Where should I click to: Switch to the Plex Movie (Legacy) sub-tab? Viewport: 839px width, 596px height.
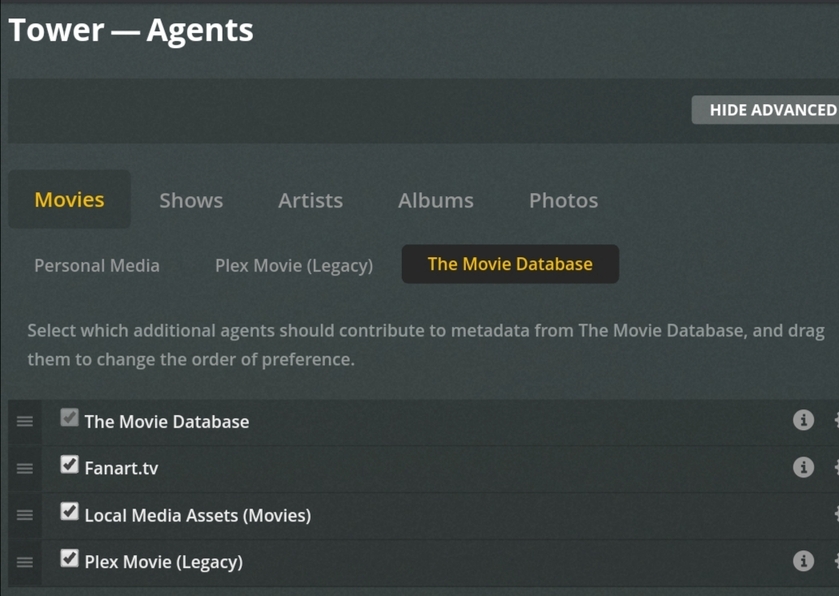[x=294, y=265]
